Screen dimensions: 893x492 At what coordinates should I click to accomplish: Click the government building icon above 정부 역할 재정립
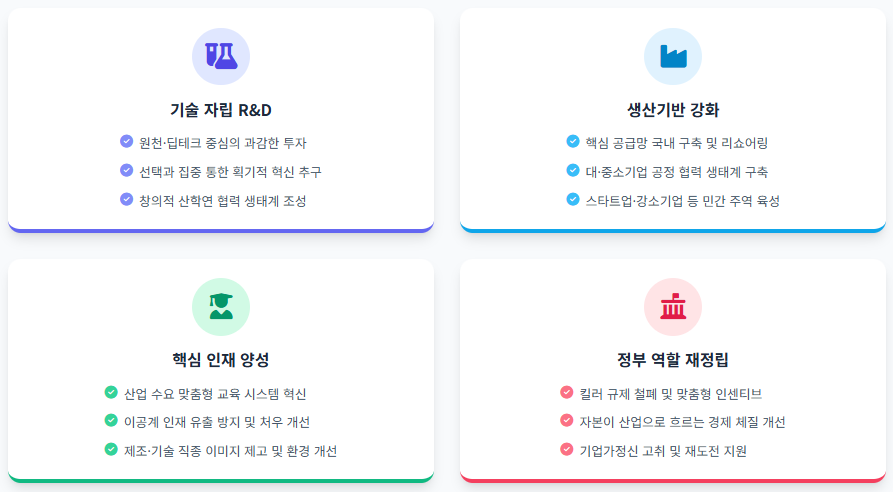[673, 306]
